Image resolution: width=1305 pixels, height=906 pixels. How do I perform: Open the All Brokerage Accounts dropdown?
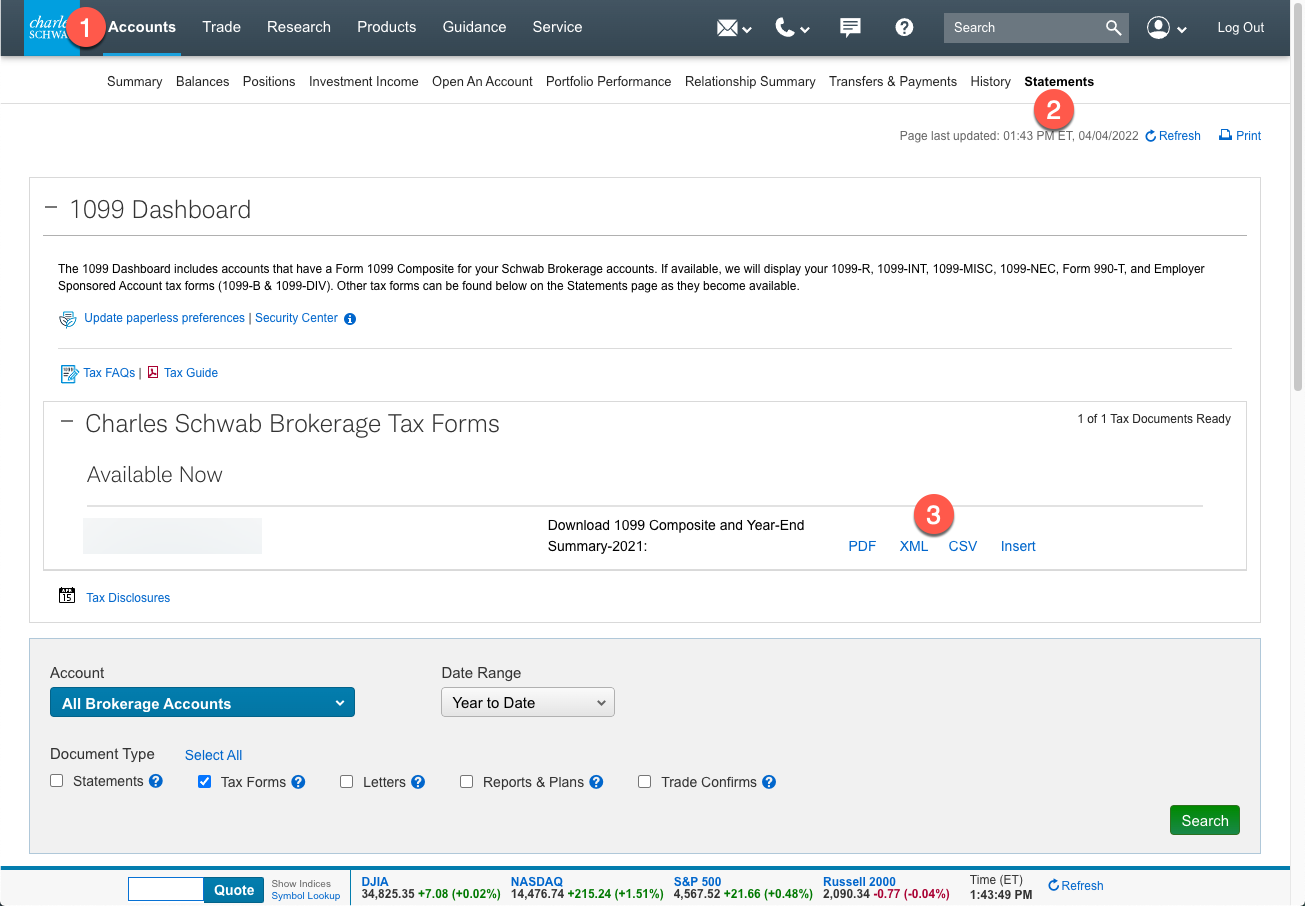202,703
